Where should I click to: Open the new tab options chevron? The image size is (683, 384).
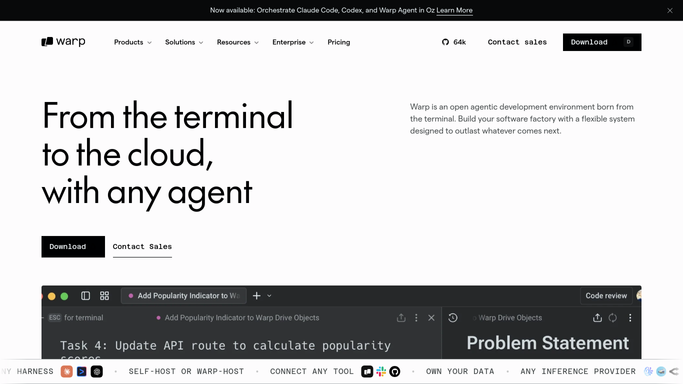click(269, 296)
